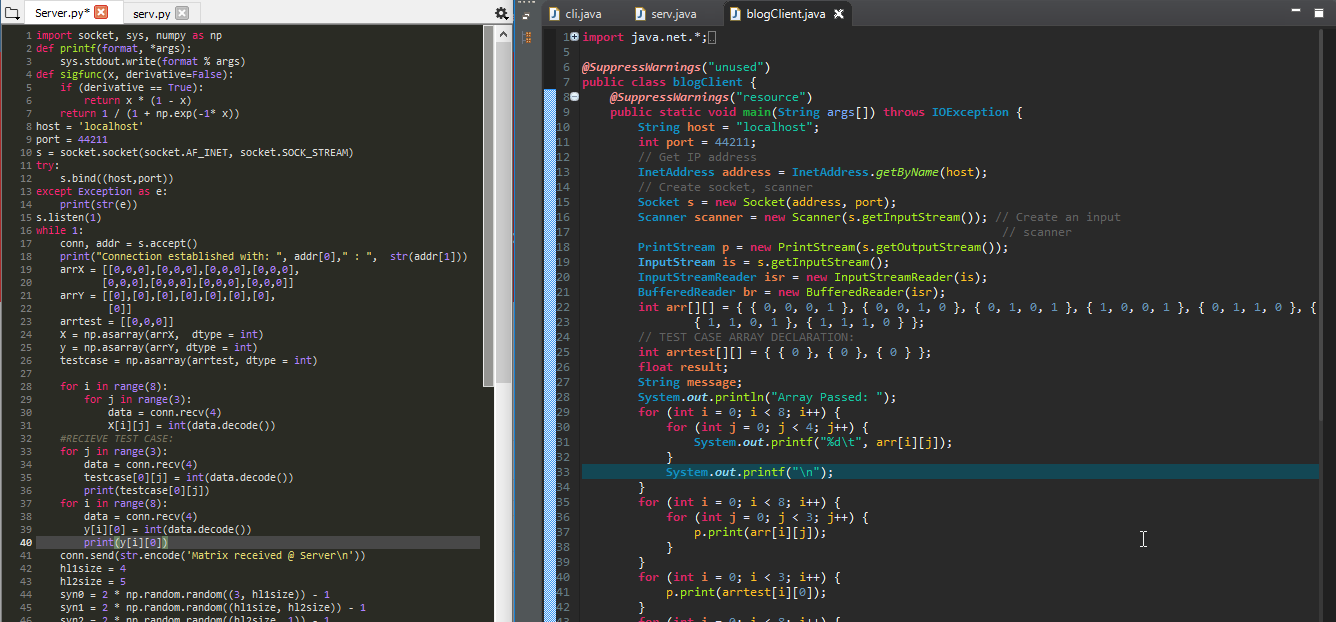The width and height of the screenshot is (1336, 622).
Task: Close the blogClient.java tab
Action: [x=839, y=14]
